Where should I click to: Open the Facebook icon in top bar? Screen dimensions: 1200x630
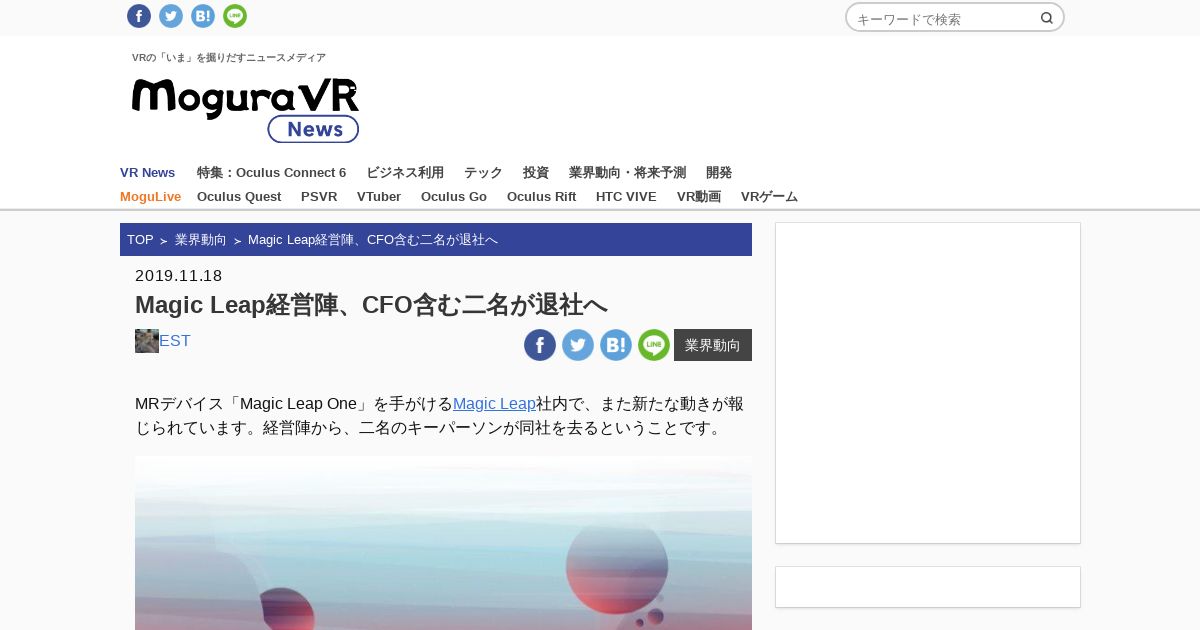139,16
